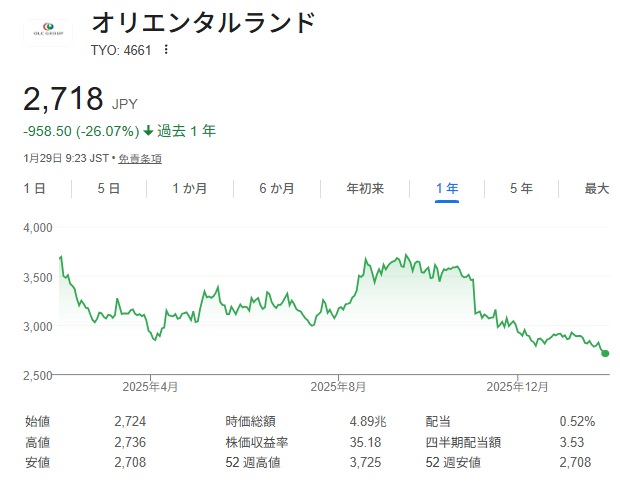Viewport: 620px width, 489px height.
Task: Click the 株価収益率 label
Action: click(x=257, y=442)
